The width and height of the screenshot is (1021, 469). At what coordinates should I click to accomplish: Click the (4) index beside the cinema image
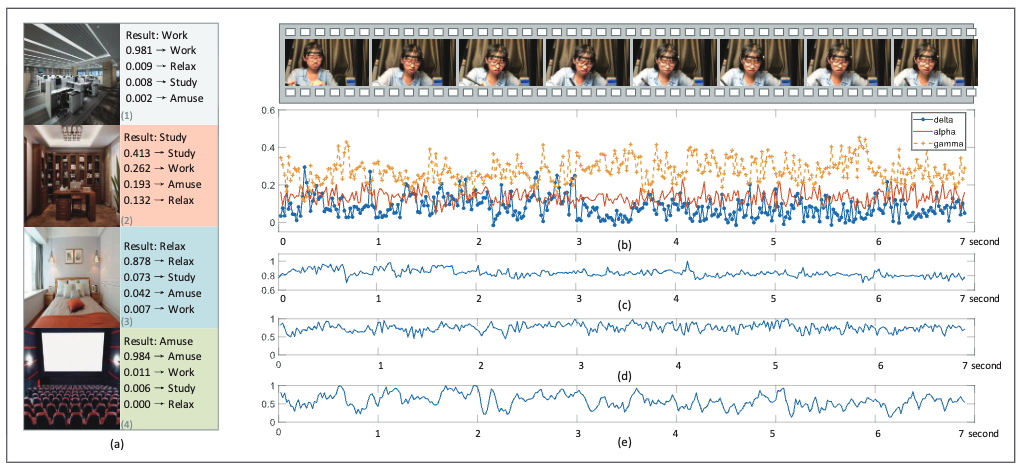(126, 424)
